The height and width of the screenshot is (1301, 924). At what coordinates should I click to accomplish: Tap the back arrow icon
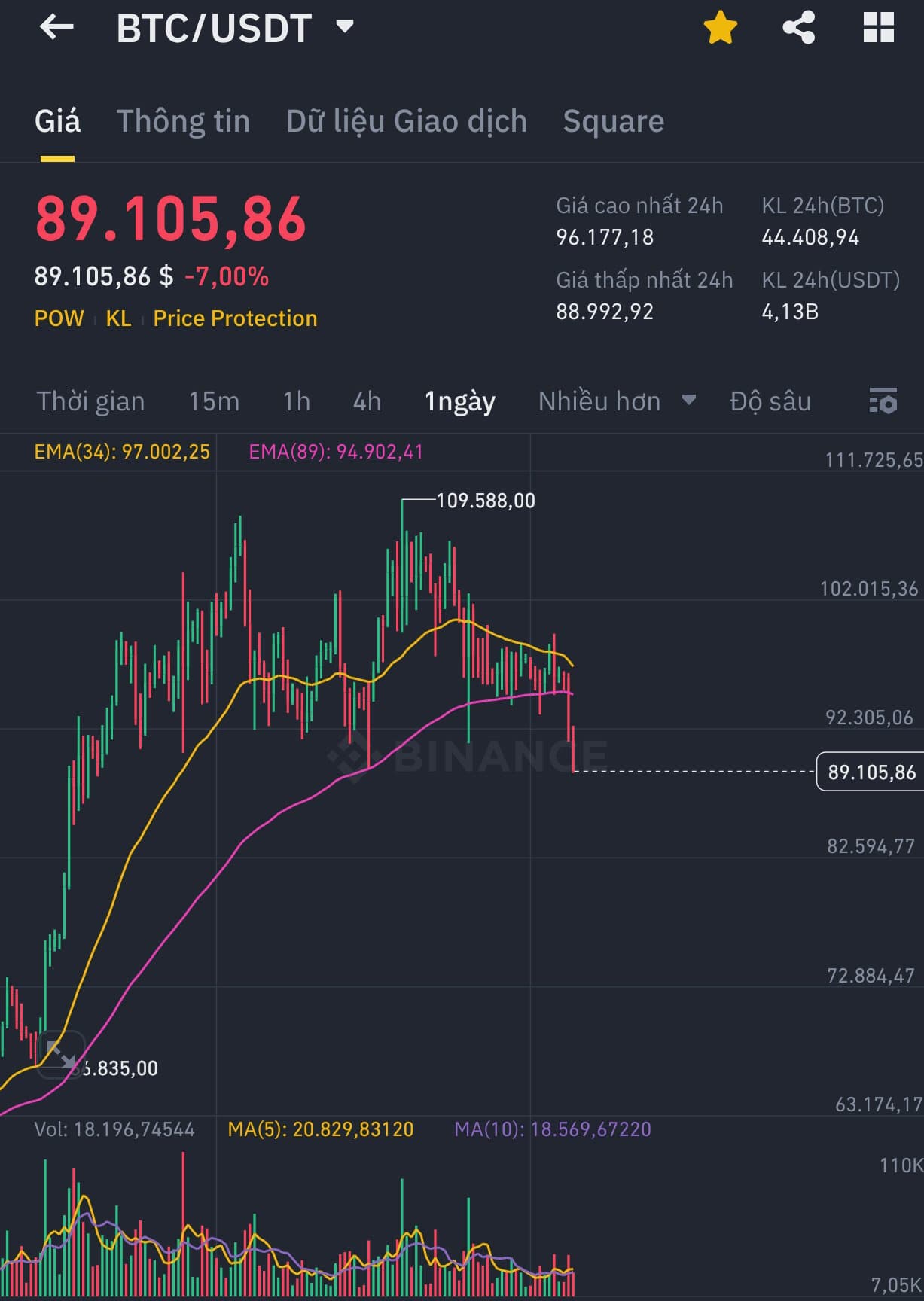point(56,28)
